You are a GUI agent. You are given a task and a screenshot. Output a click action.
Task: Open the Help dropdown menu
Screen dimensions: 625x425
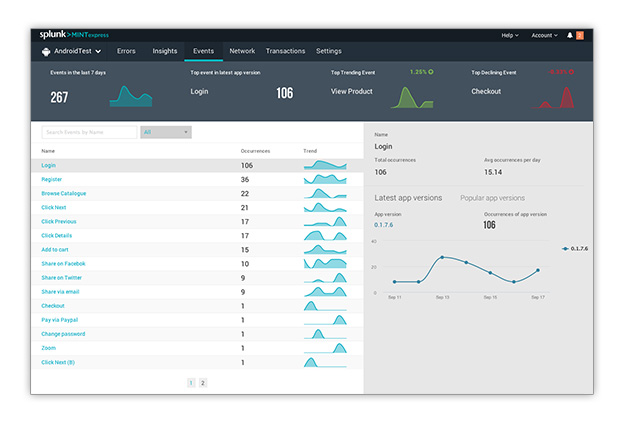[x=510, y=35]
